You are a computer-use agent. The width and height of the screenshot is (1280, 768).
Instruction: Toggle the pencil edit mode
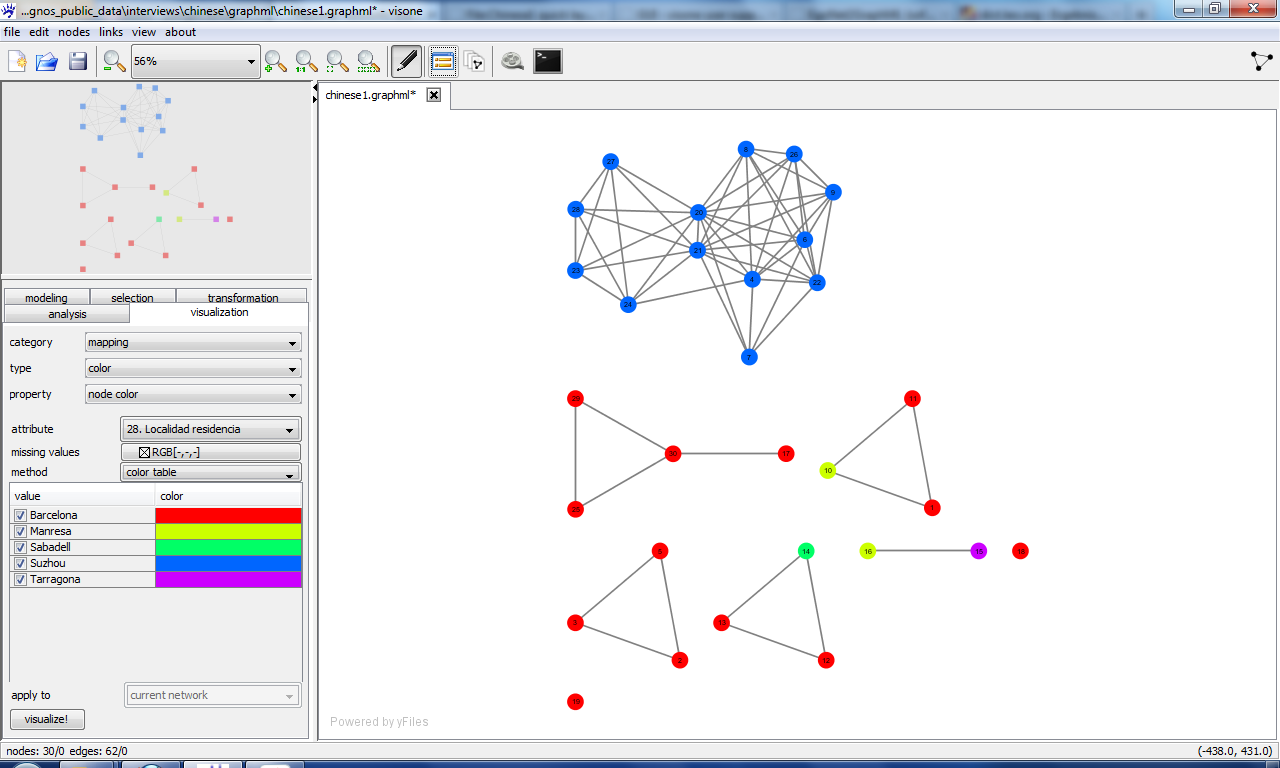pyautogui.click(x=406, y=62)
